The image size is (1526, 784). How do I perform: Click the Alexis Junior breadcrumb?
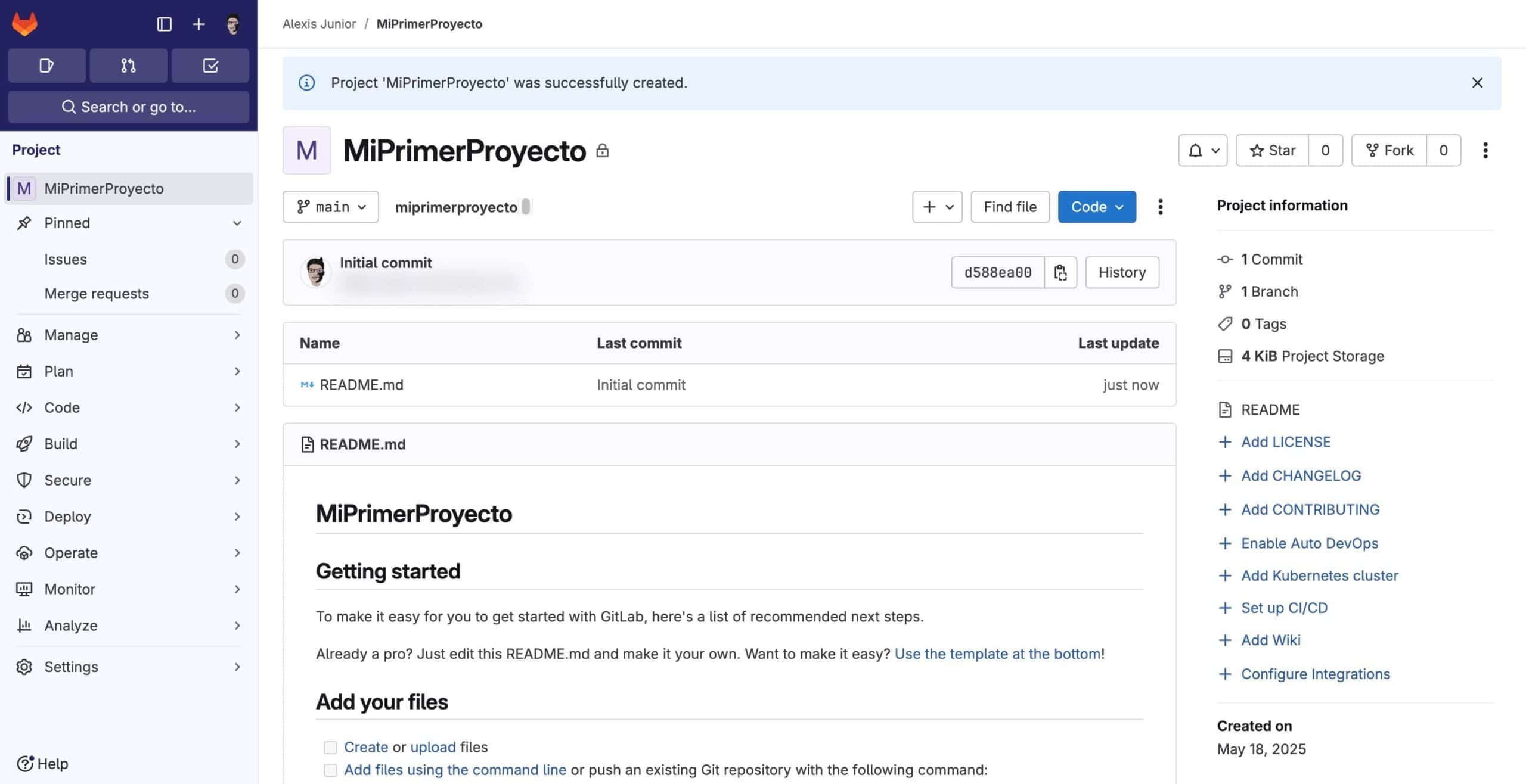pos(320,24)
